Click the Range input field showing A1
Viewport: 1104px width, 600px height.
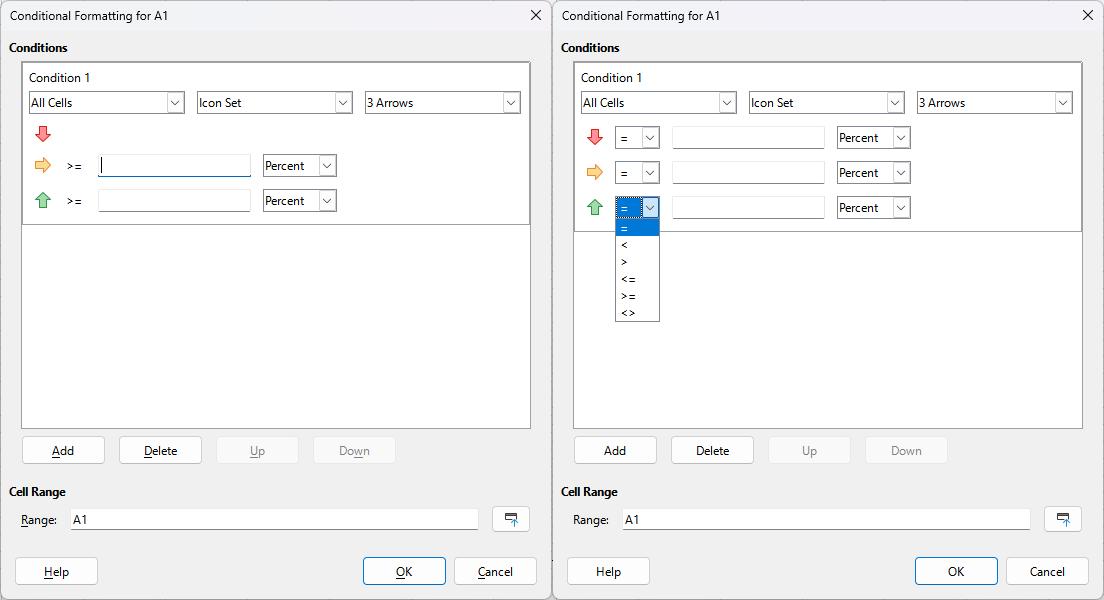tap(273, 518)
